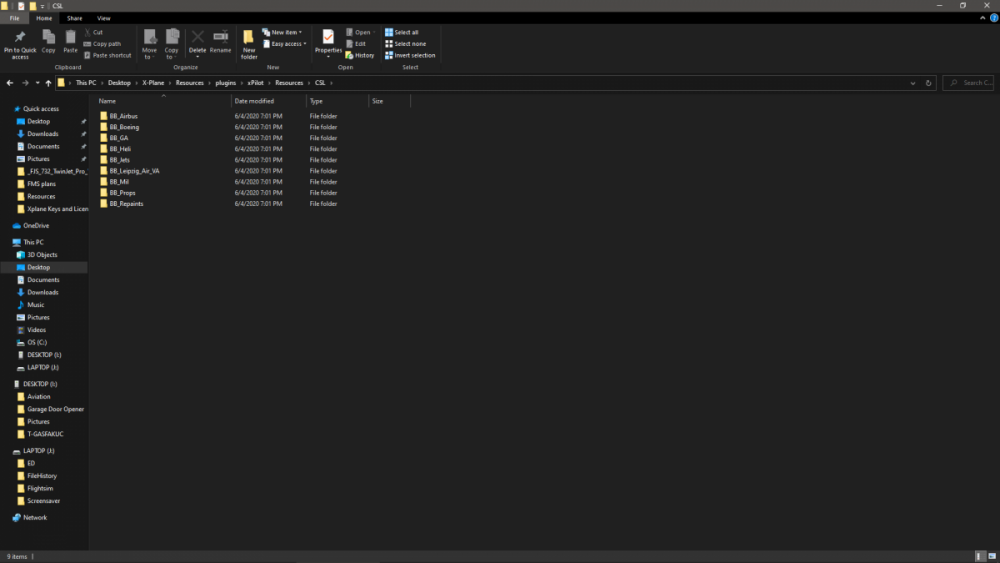Open 3D Objects under This PC

42,255
